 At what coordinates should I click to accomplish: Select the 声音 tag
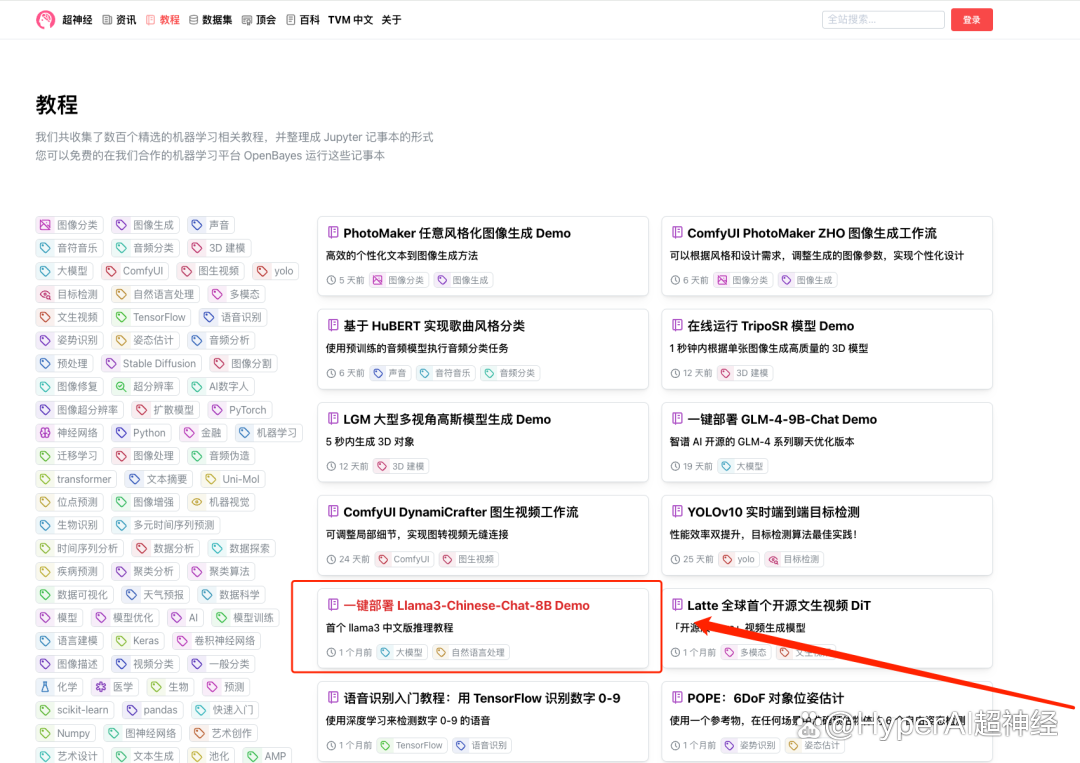[x=211, y=224]
